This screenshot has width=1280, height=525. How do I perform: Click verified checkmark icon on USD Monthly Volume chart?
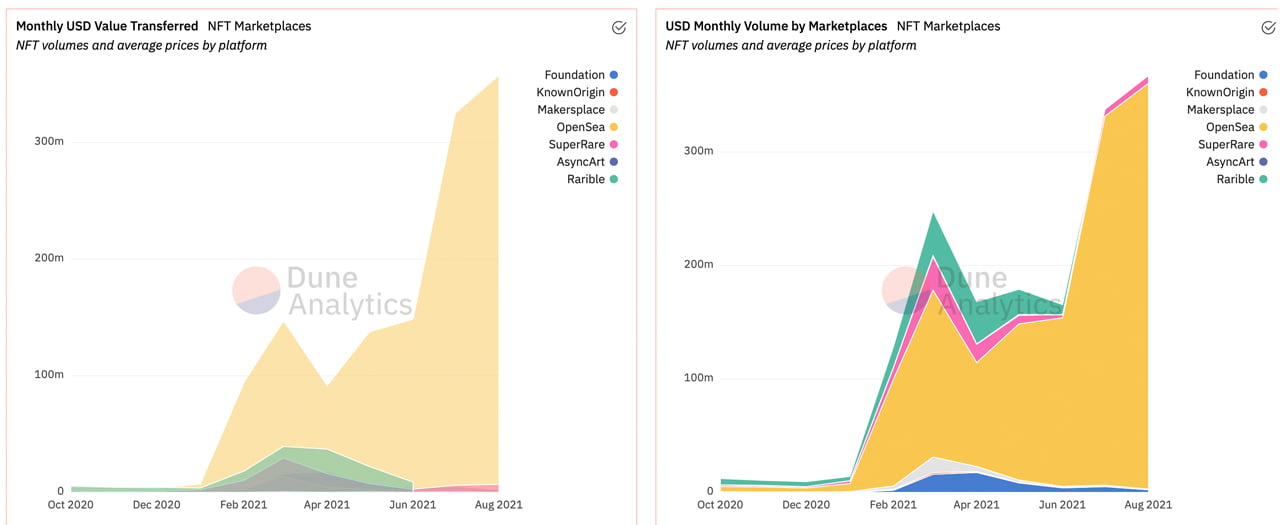1268,28
